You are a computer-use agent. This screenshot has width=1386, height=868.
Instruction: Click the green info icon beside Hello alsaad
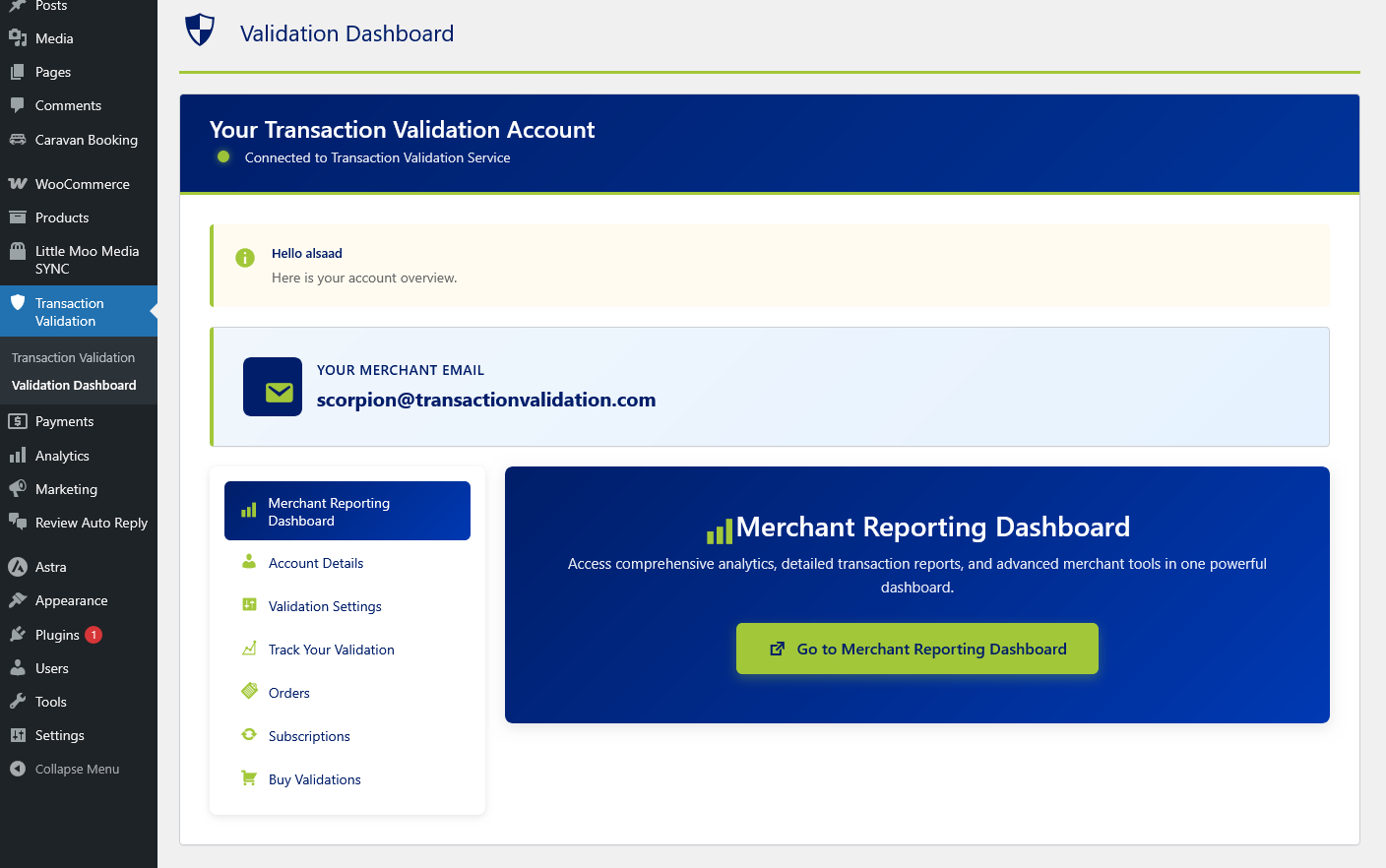tap(245, 258)
